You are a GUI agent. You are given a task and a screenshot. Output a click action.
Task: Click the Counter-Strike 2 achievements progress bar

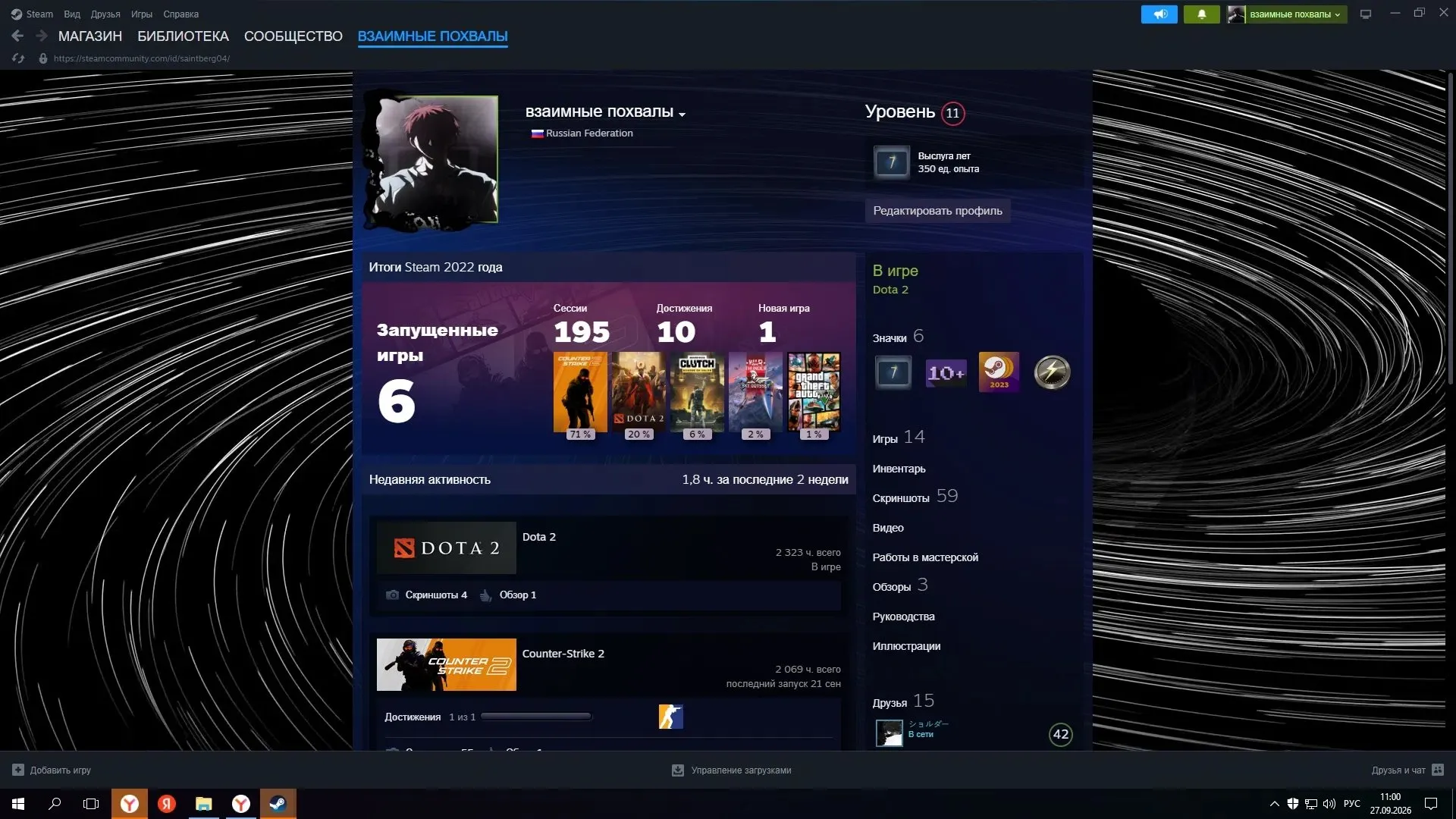[536, 717]
